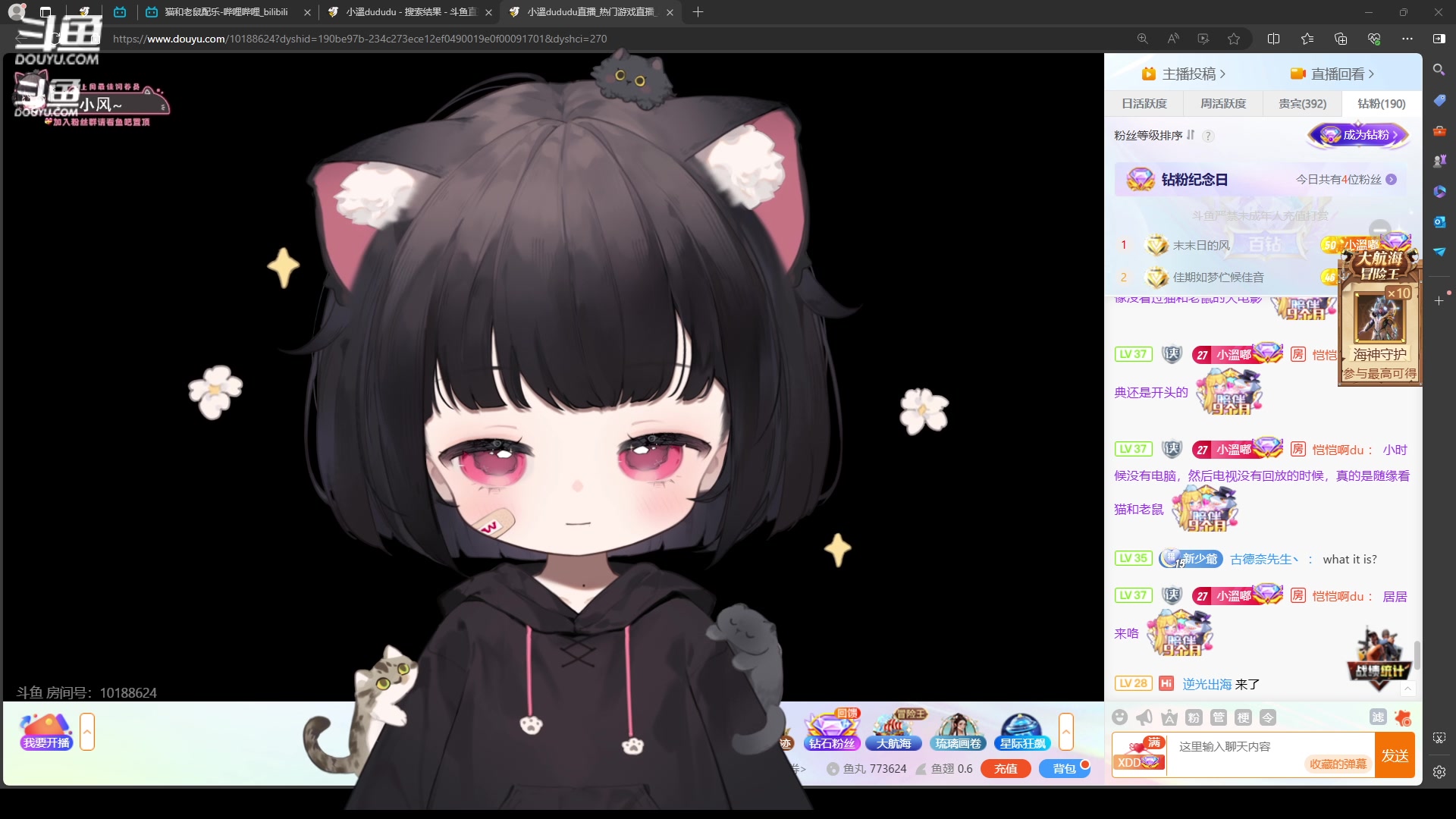The height and width of the screenshot is (819, 1456).
Task: Open Edge sidebar Outlook icon
Action: 1439,221
